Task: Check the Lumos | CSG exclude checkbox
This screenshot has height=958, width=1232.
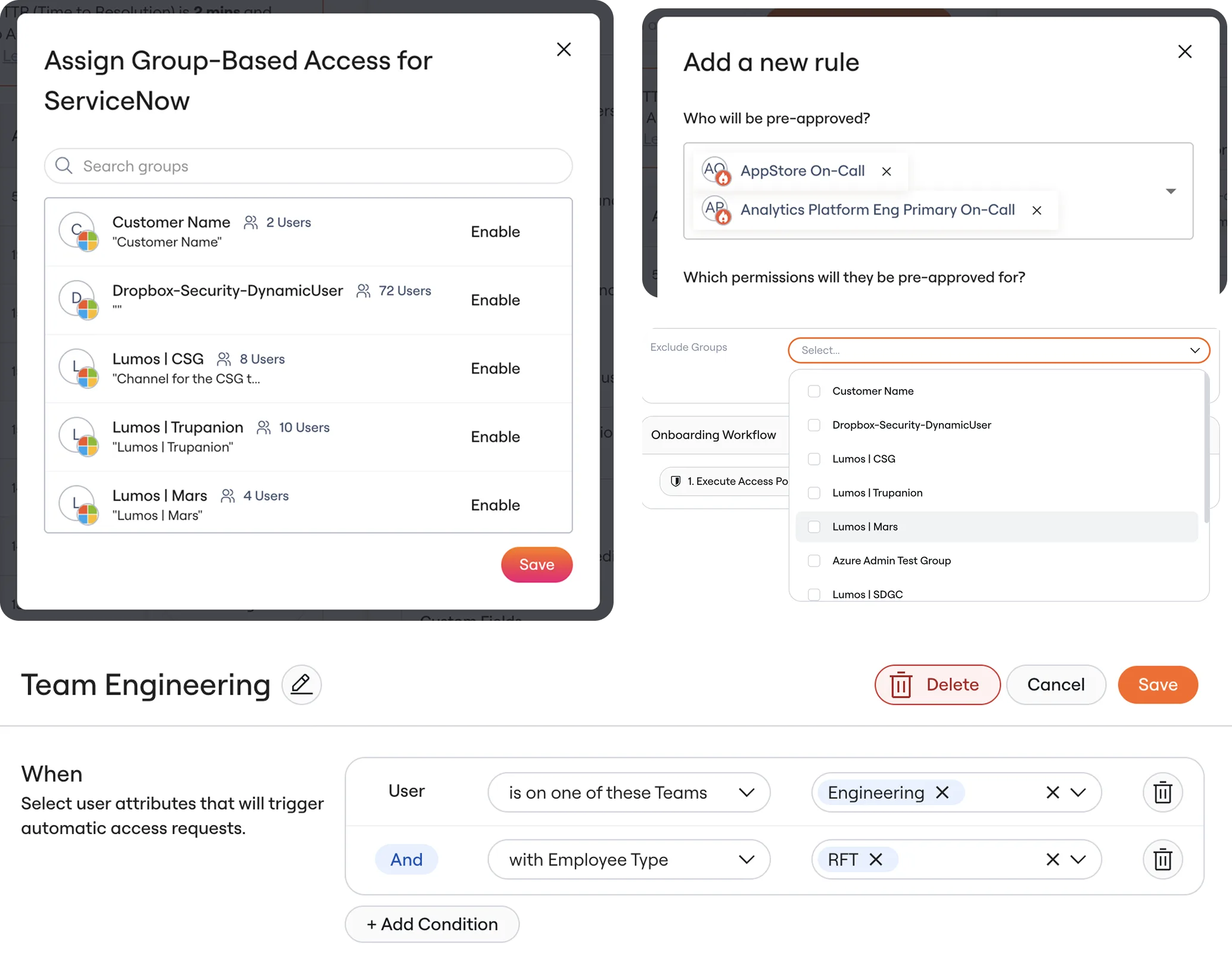Action: pyautogui.click(x=814, y=459)
